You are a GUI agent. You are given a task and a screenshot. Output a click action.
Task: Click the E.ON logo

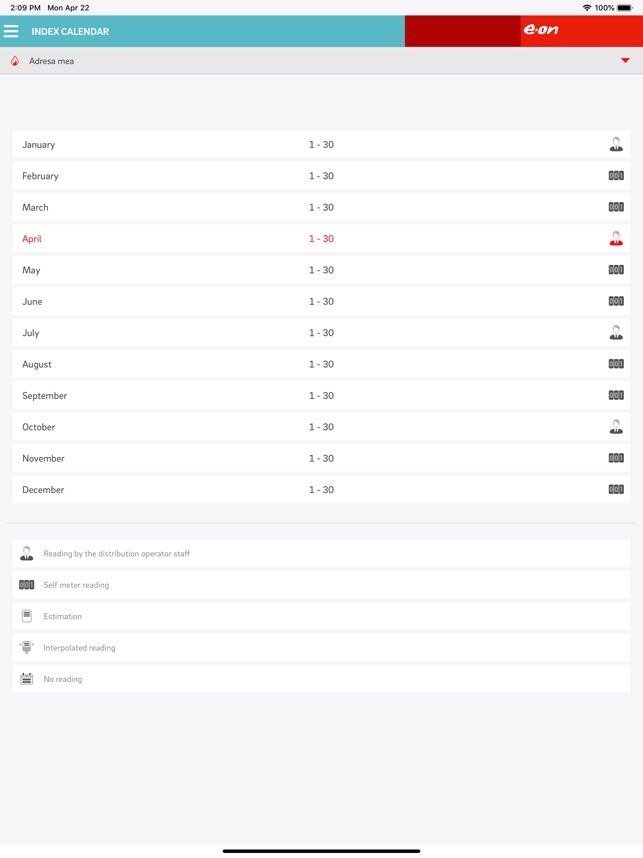click(x=541, y=30)
